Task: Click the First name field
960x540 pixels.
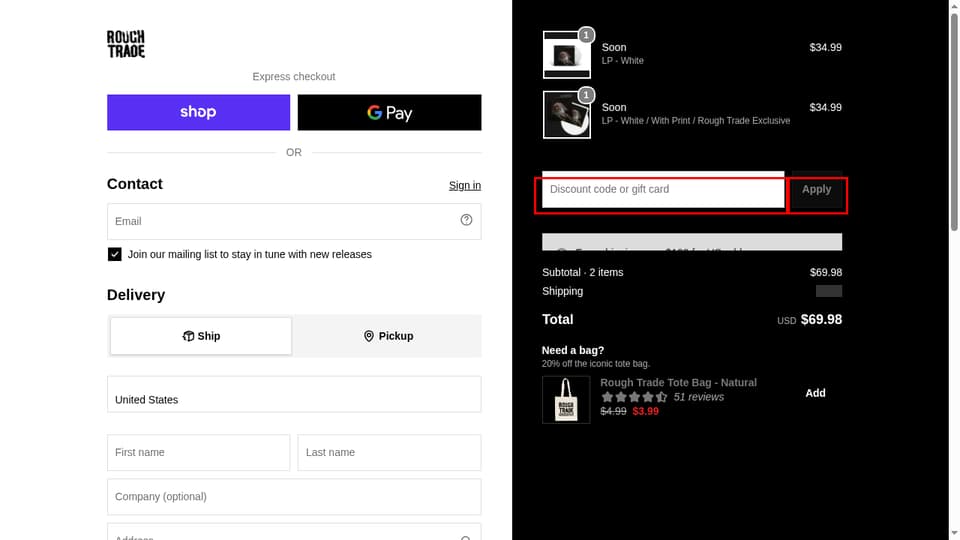Action: [198, 452]
